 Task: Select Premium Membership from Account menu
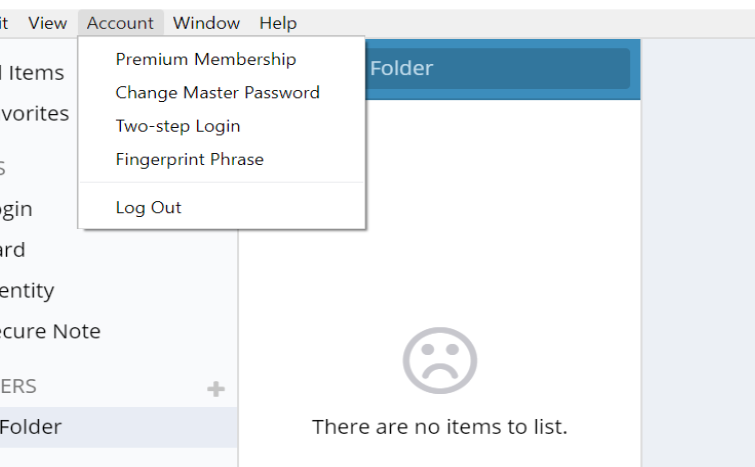pyautogui.click(x=205, y=59)
